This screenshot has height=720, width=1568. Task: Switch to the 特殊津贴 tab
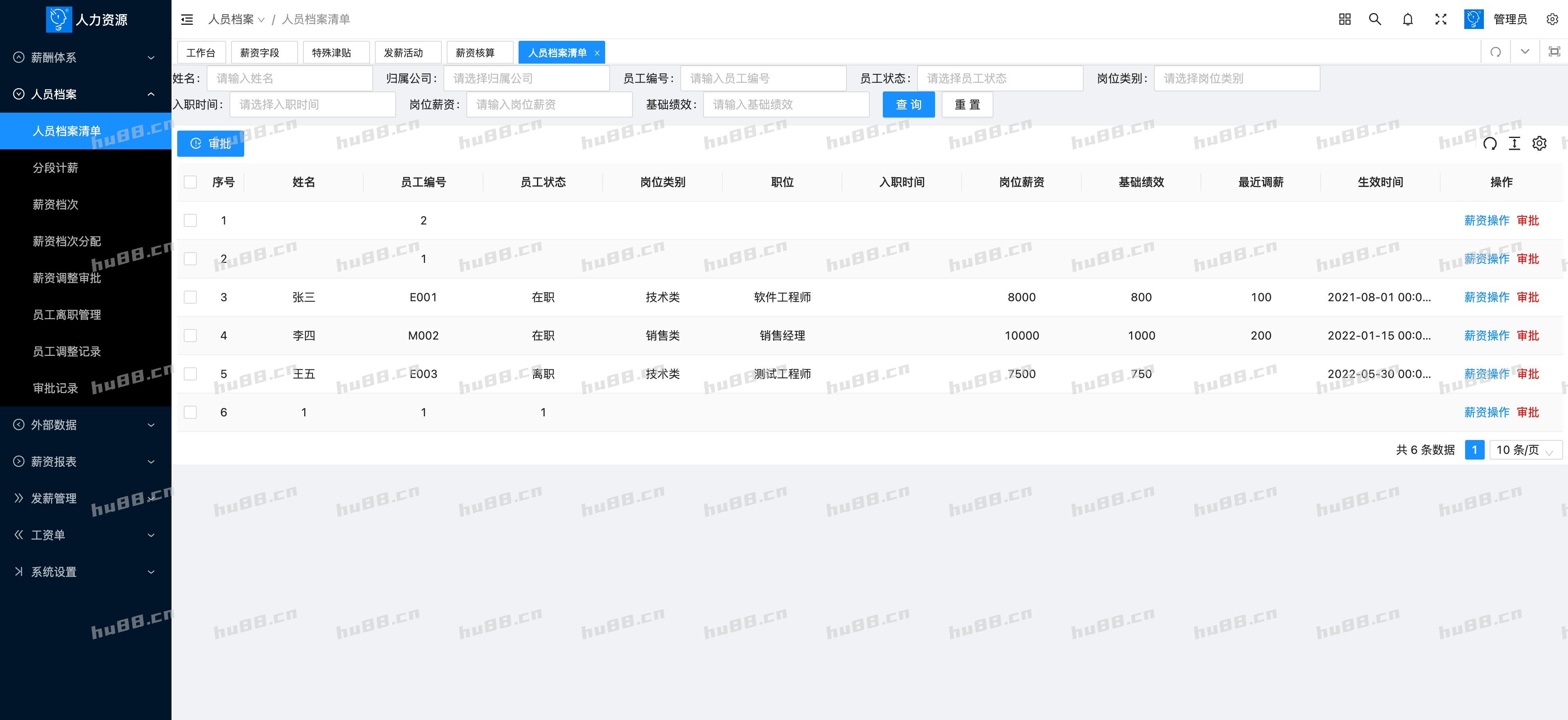(336, 52)
